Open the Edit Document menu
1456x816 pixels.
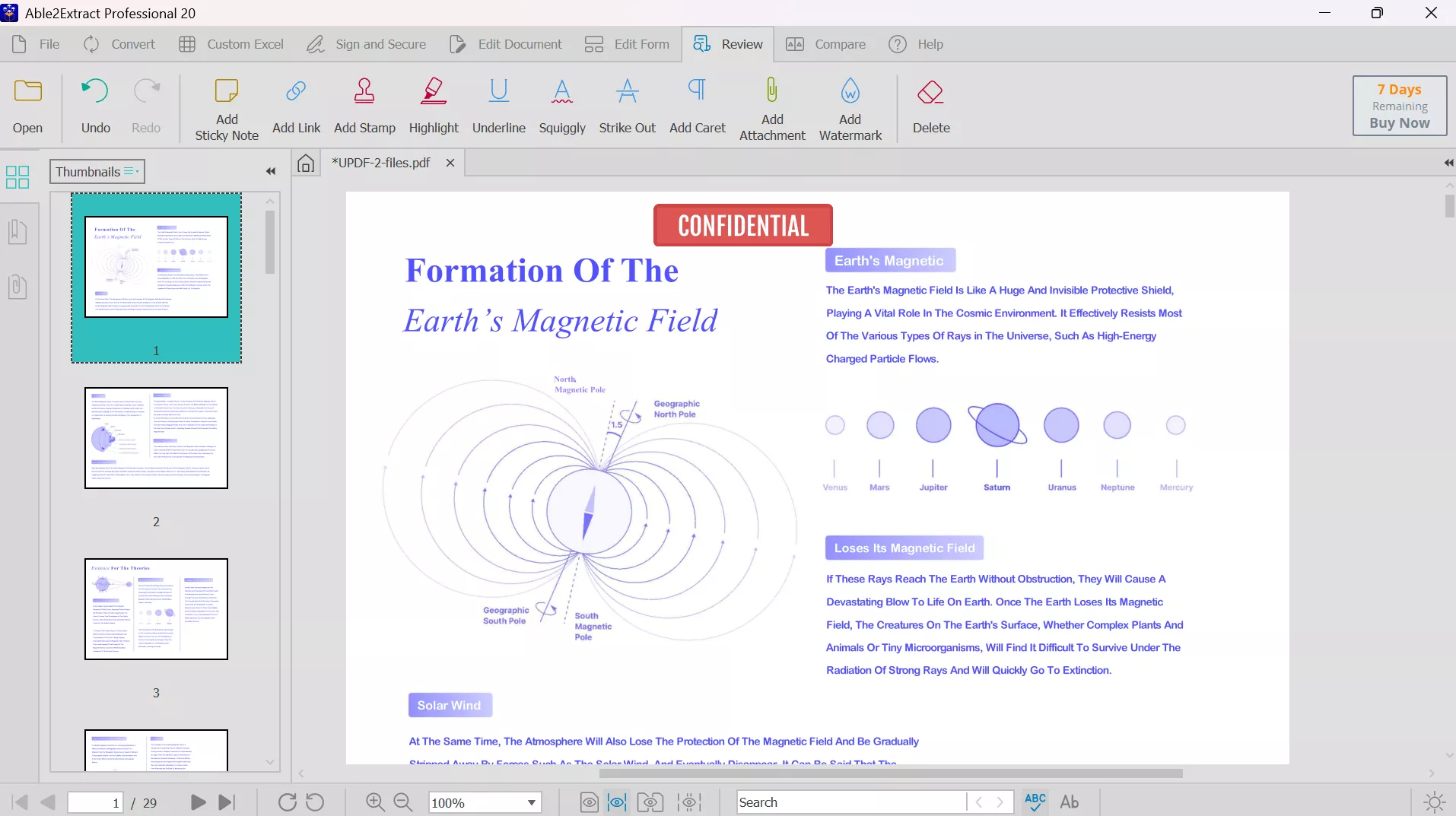(506, 43)
